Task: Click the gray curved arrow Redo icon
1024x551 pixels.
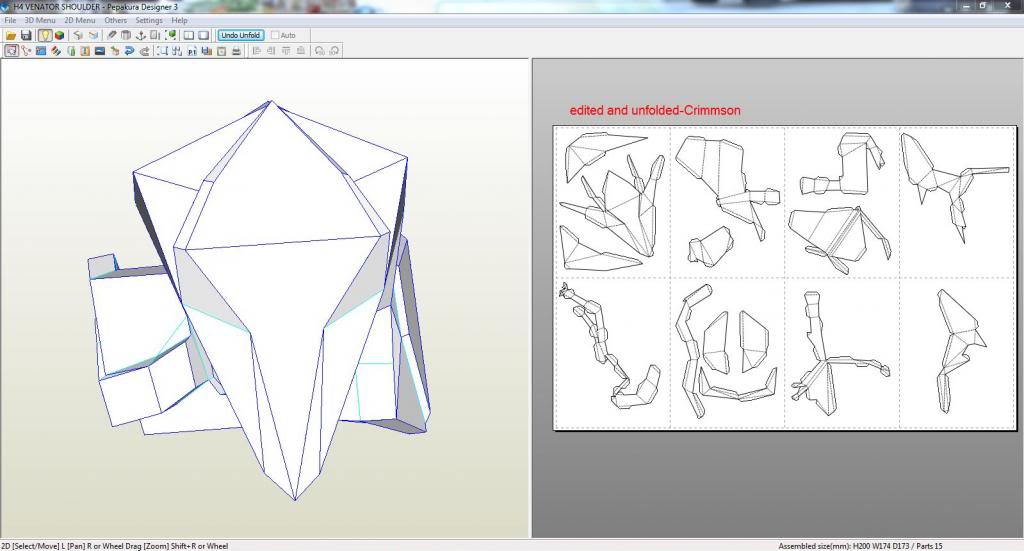Action: click(x=144, y=51)
